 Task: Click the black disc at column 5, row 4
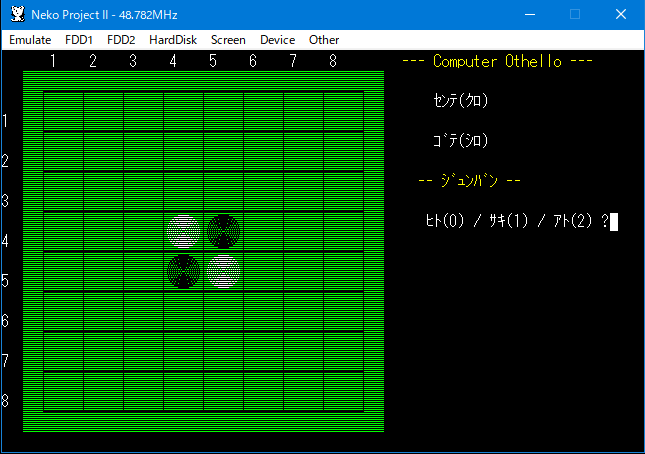point(223,231)
